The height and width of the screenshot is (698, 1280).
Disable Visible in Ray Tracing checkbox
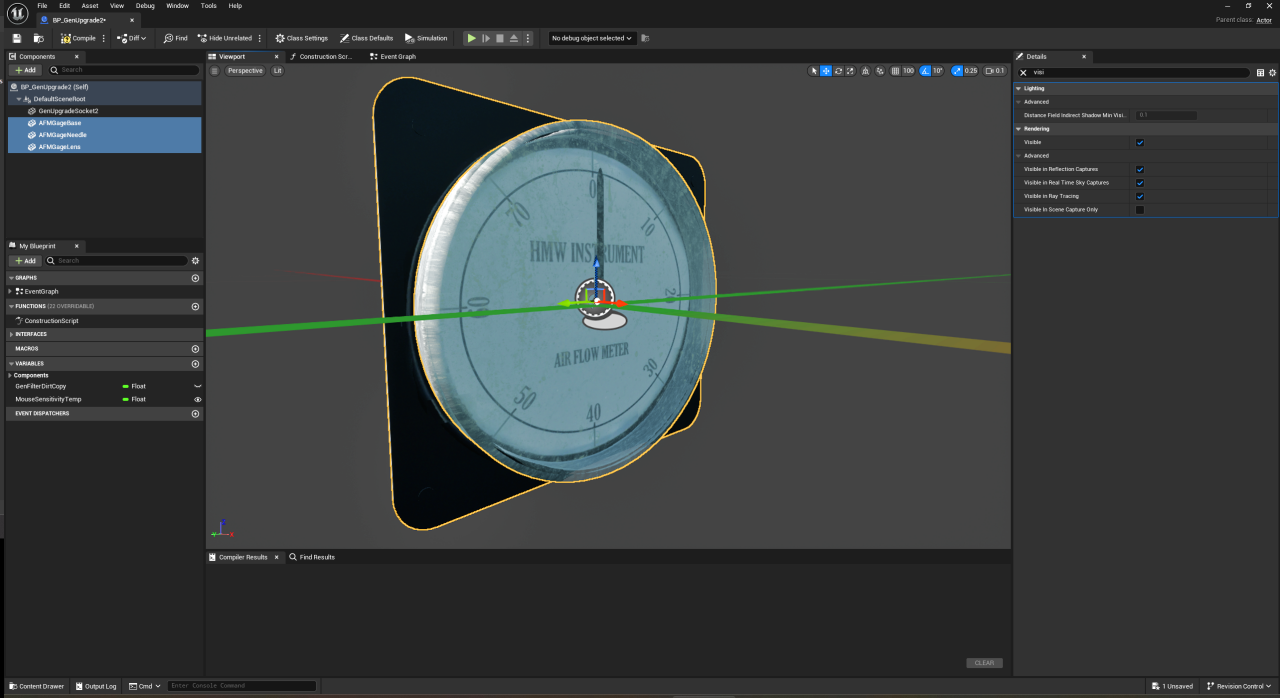click(x=1140, y=196)
